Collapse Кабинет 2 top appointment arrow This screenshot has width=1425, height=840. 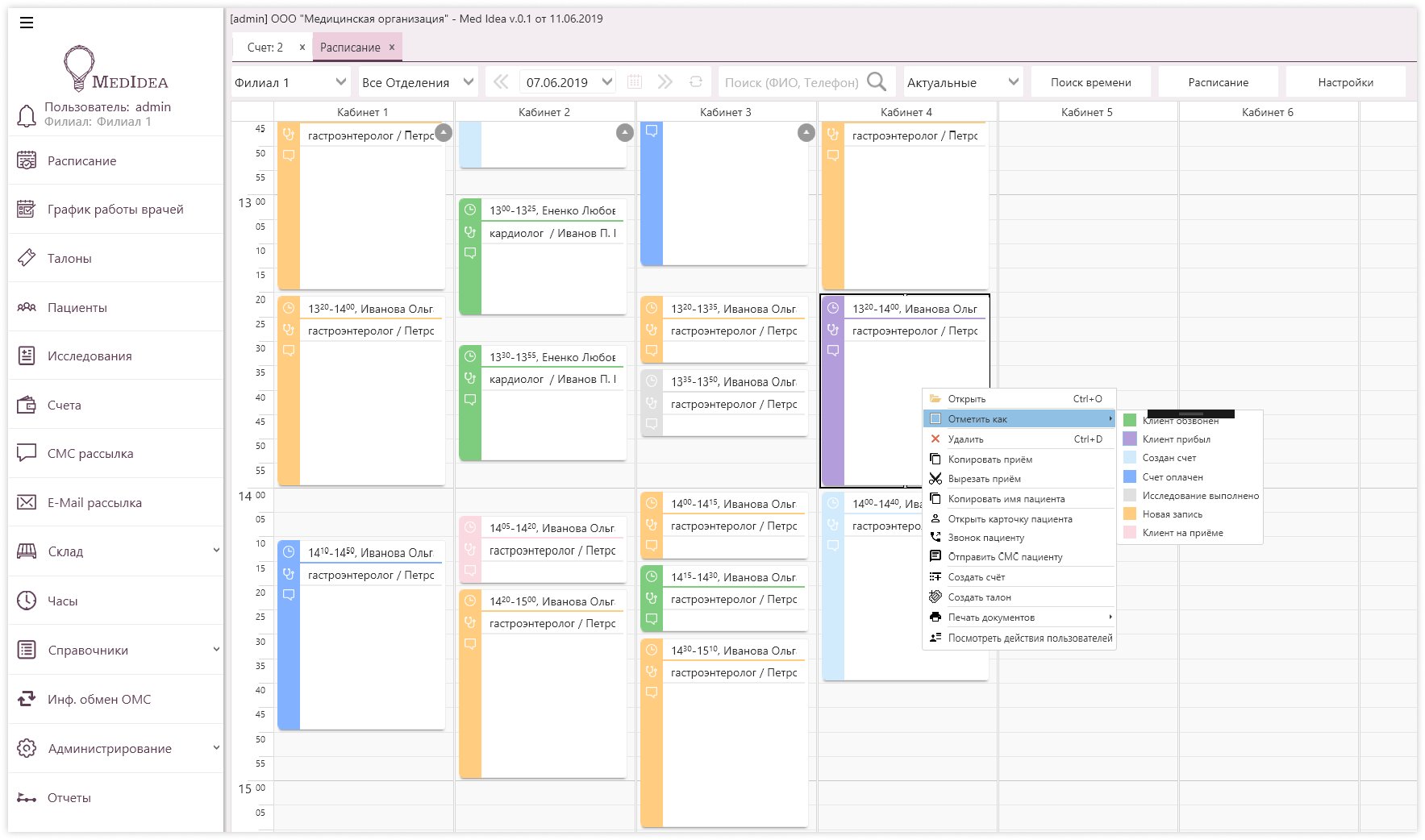pyautogui.click(x=625, y=132)
